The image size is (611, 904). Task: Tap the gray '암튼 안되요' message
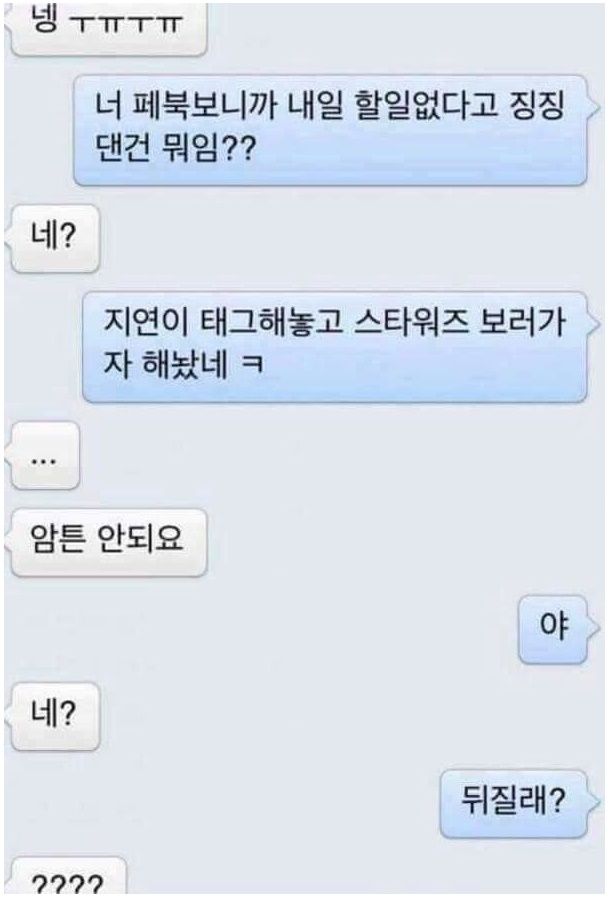pos(108,542)
